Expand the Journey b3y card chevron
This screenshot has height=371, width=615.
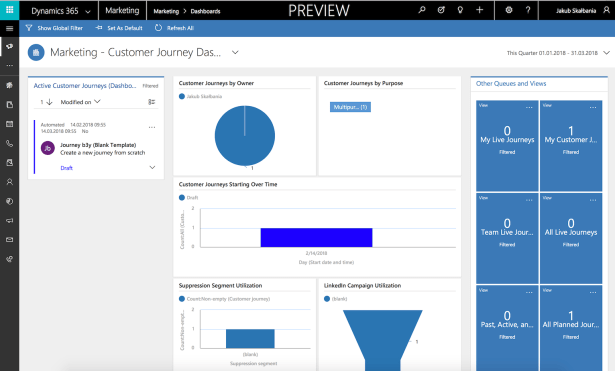pos(153,167)
